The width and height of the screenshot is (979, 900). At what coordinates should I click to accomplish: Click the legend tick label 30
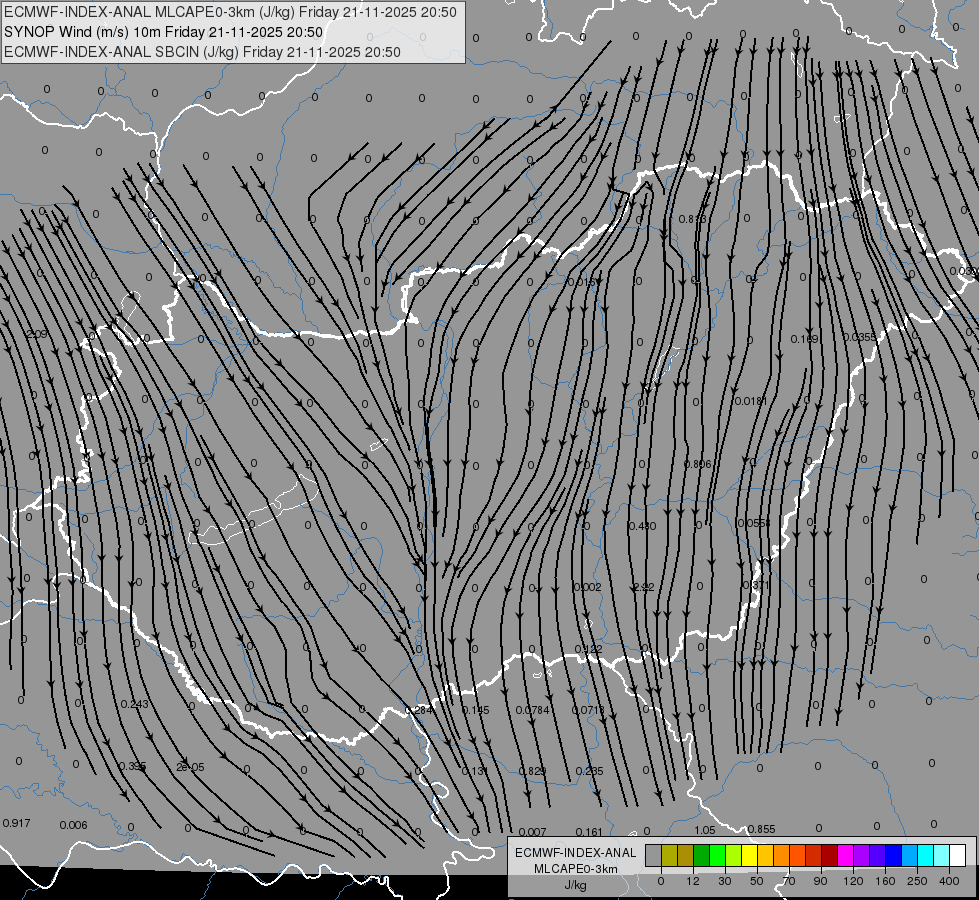coord(725,881)
